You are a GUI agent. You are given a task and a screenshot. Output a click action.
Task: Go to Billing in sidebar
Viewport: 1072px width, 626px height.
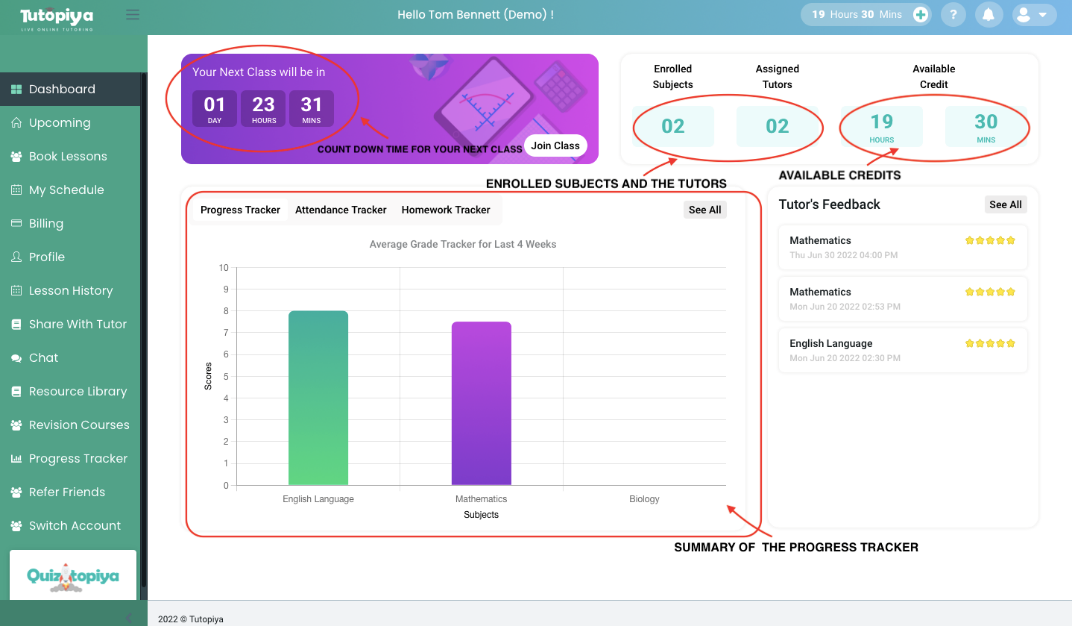(46, 224)
